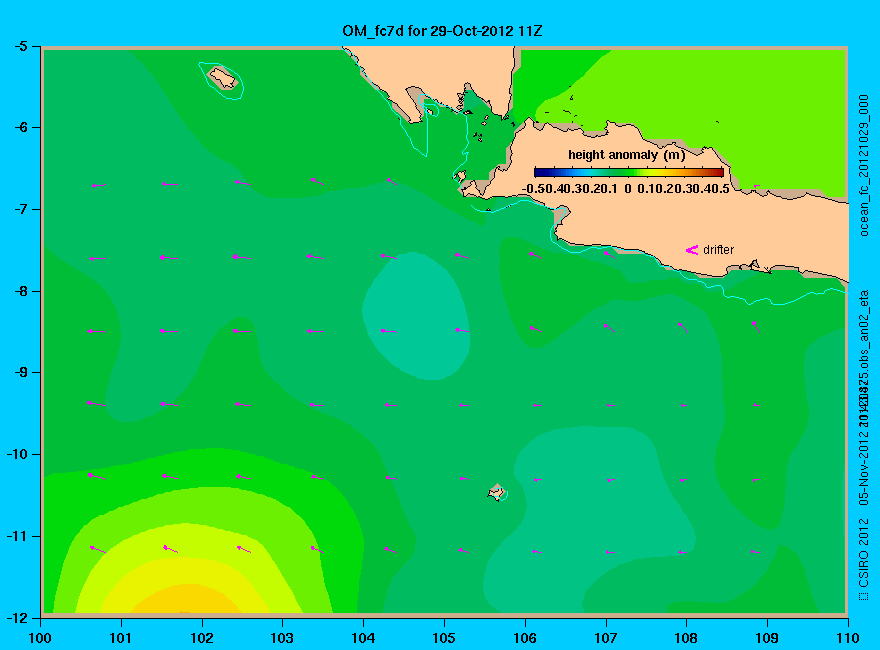Click y-axis label -12
Viewport: 880px width, 650px height.
17,617
